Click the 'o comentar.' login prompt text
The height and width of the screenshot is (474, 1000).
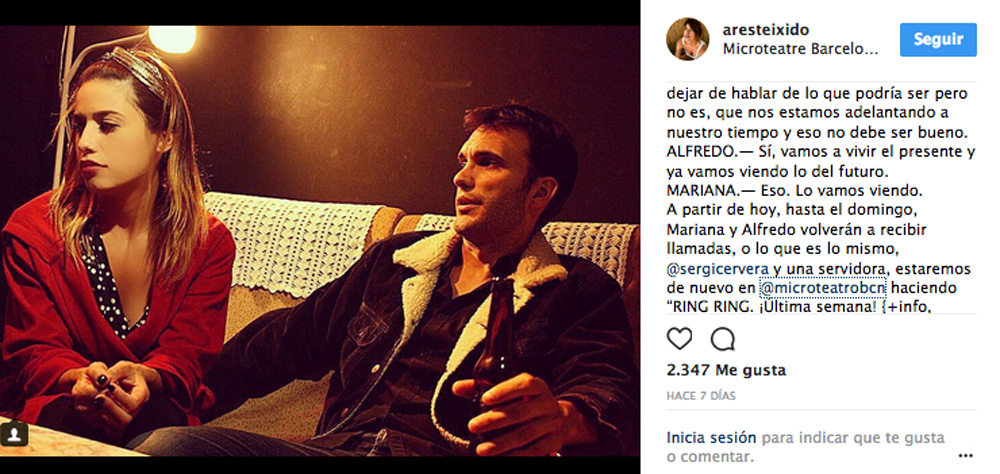[710, 457]
